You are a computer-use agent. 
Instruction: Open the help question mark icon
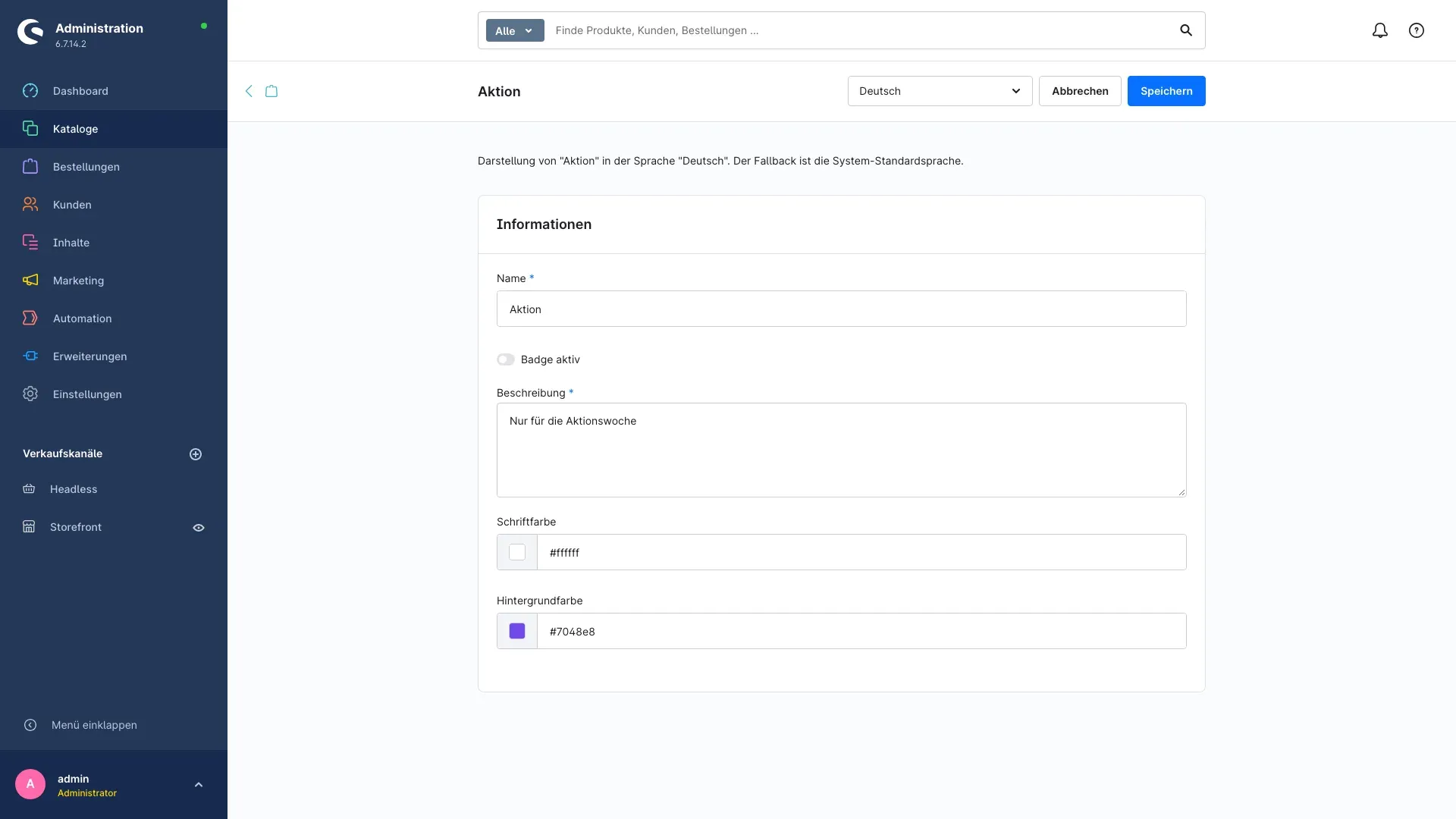pos(1417,30)
